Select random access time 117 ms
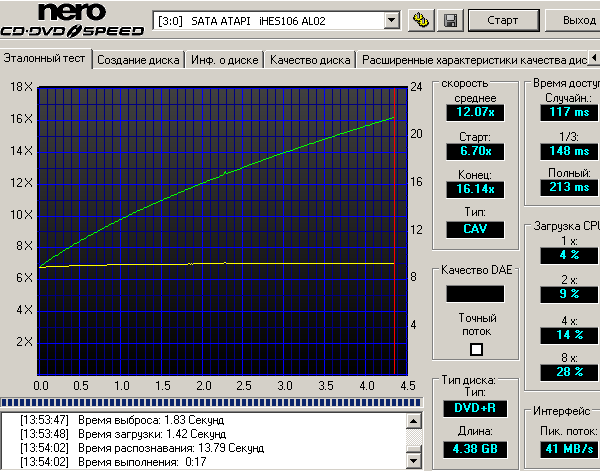This screenshot has width=600, height=471. click(569, 112)
